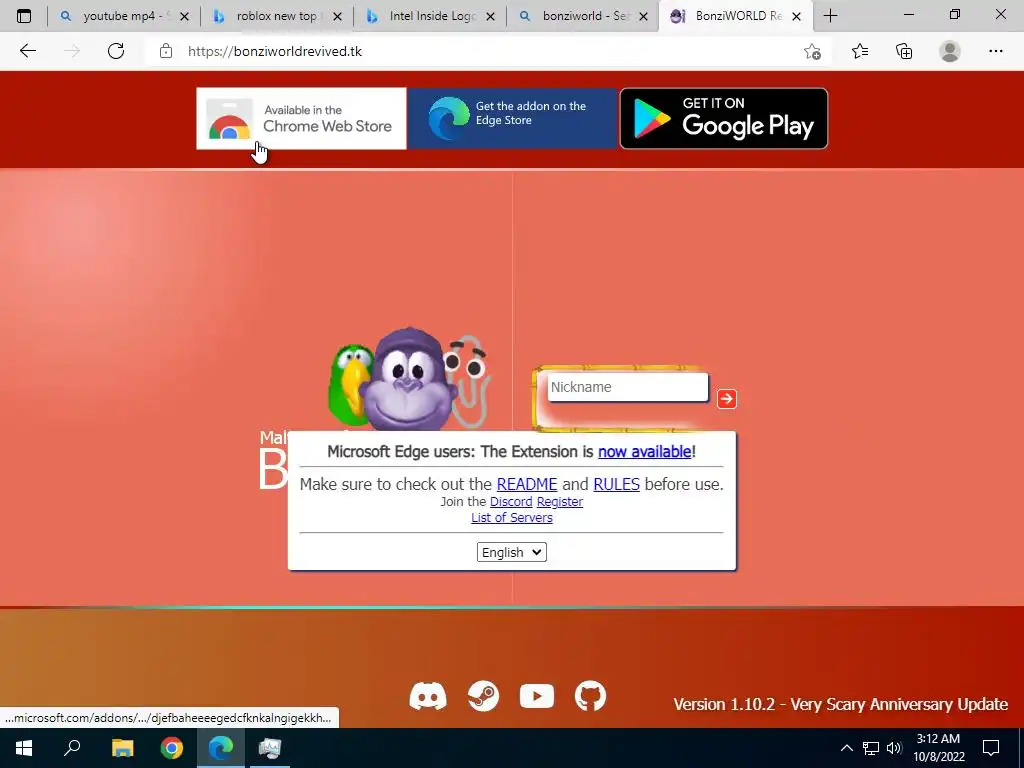Submit nickname with the red arrow button

click(x=727, y=399)
